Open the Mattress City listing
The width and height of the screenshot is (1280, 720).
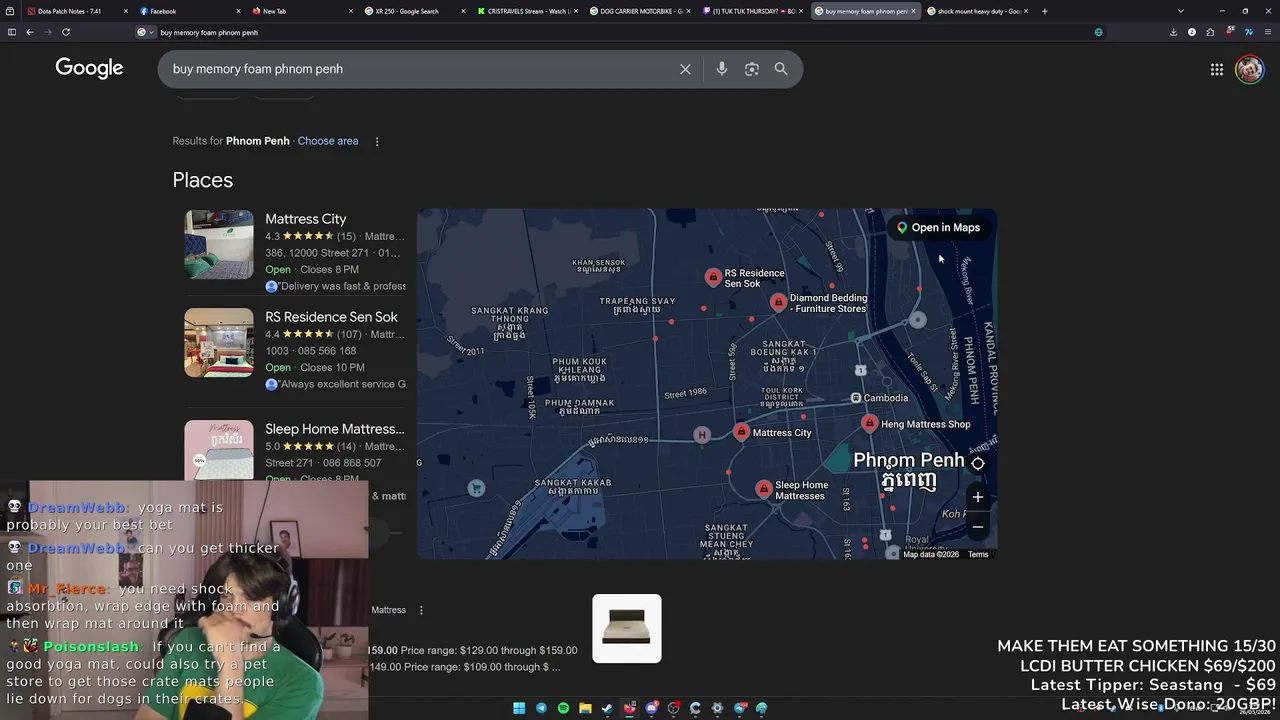click(x=305, y=219)
